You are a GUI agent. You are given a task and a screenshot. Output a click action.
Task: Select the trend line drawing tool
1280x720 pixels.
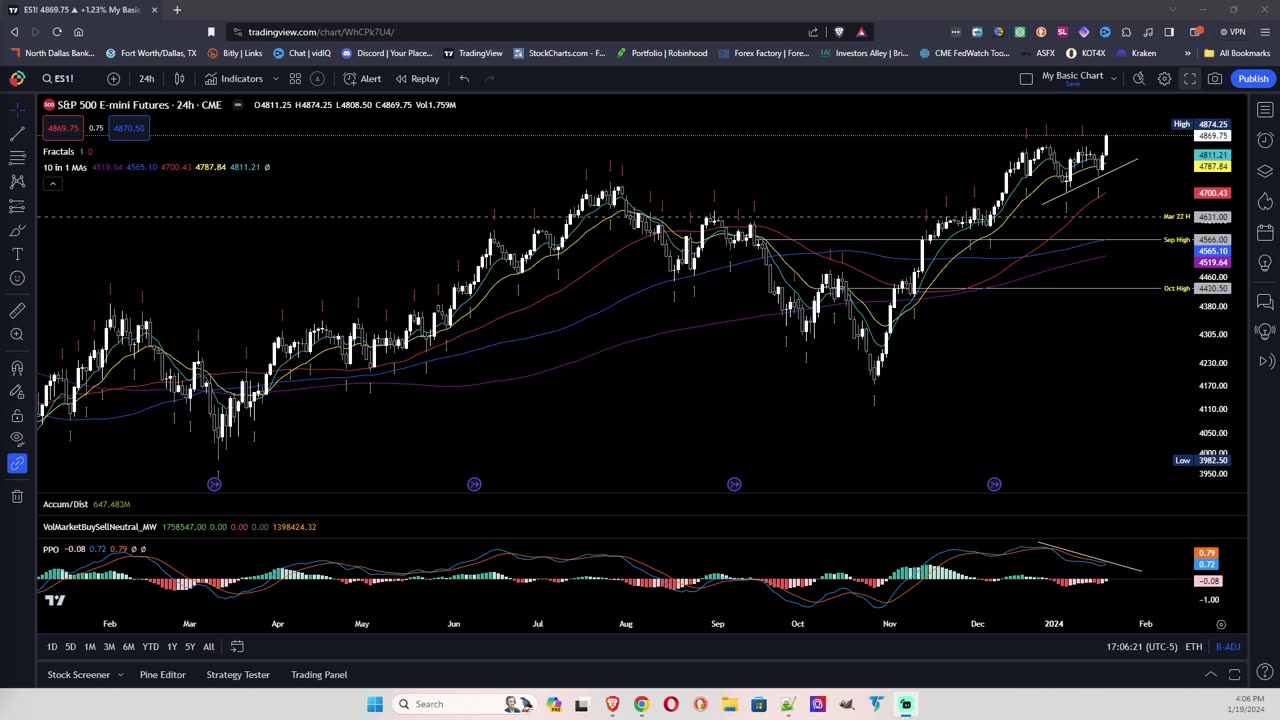tap(17, 133)
